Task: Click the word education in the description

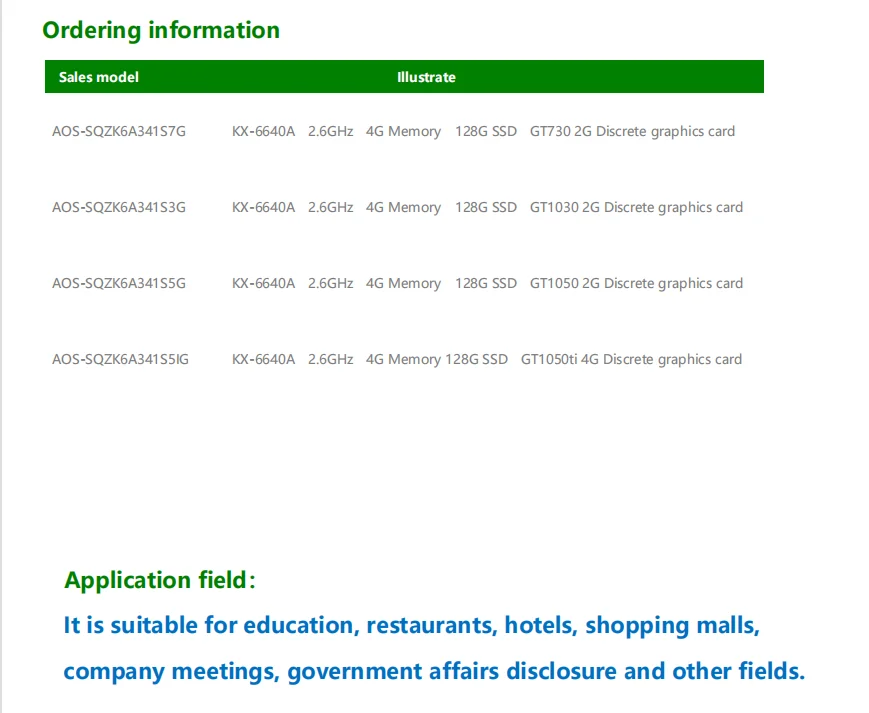Action: [x=299, y=626]
